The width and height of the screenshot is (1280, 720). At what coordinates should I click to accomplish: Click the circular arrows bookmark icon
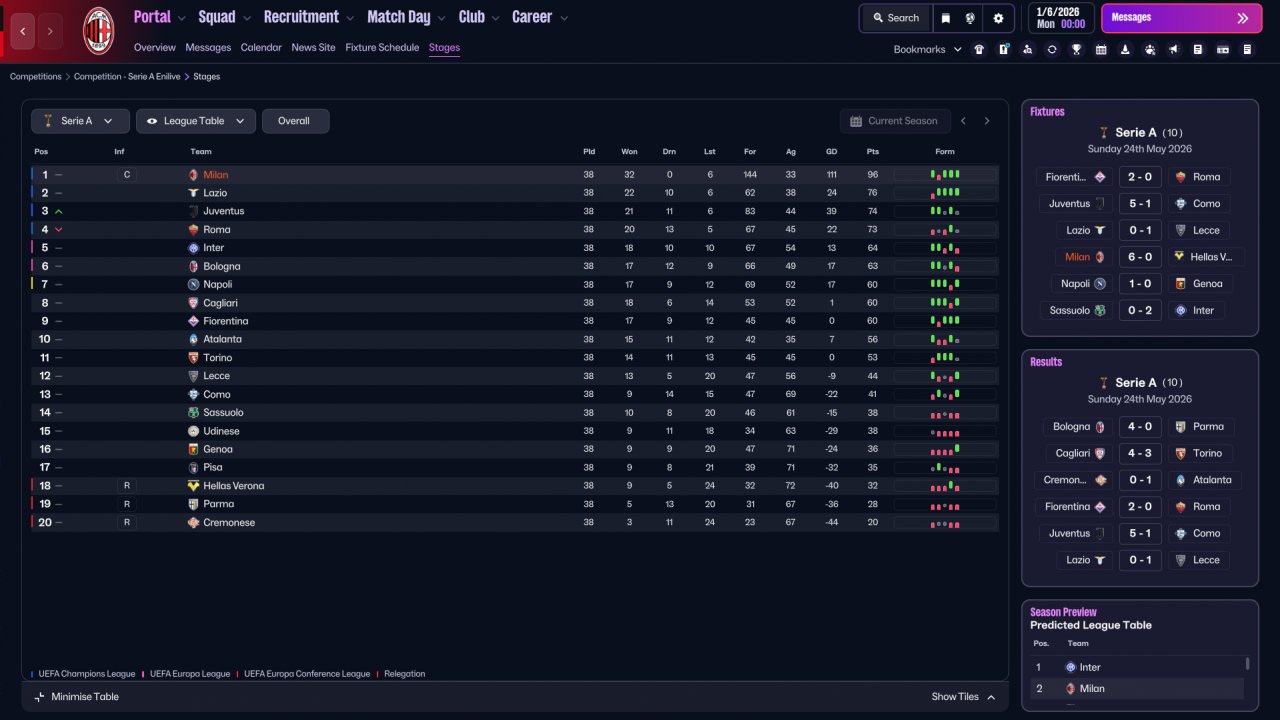(1052, 49)
